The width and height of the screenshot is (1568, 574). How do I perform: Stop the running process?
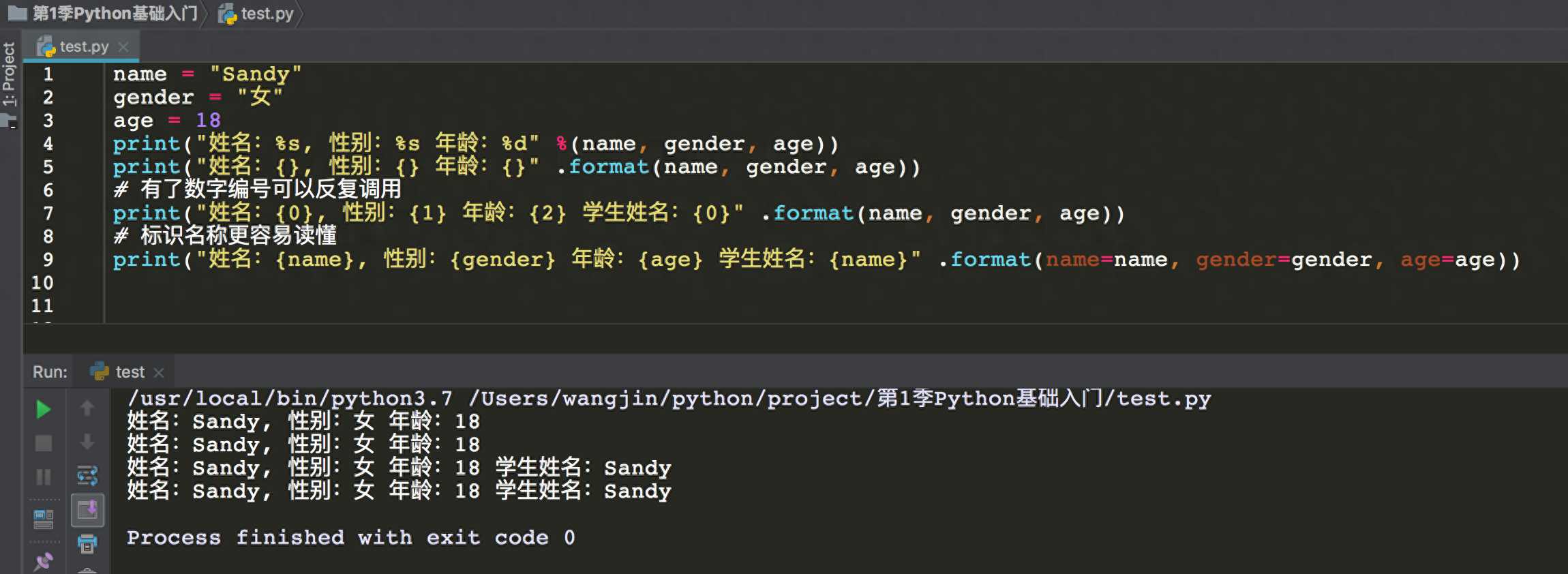click(43, 443)
